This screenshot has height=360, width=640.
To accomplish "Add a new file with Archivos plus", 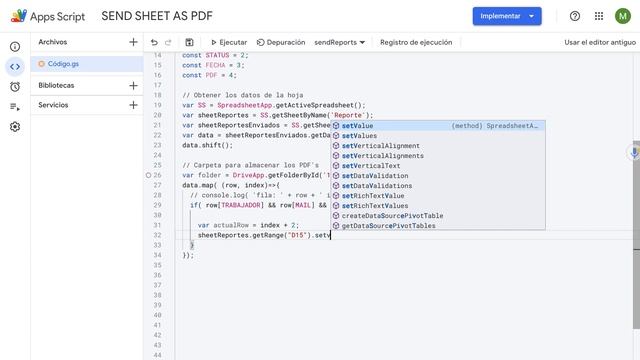I will (133, 42).
